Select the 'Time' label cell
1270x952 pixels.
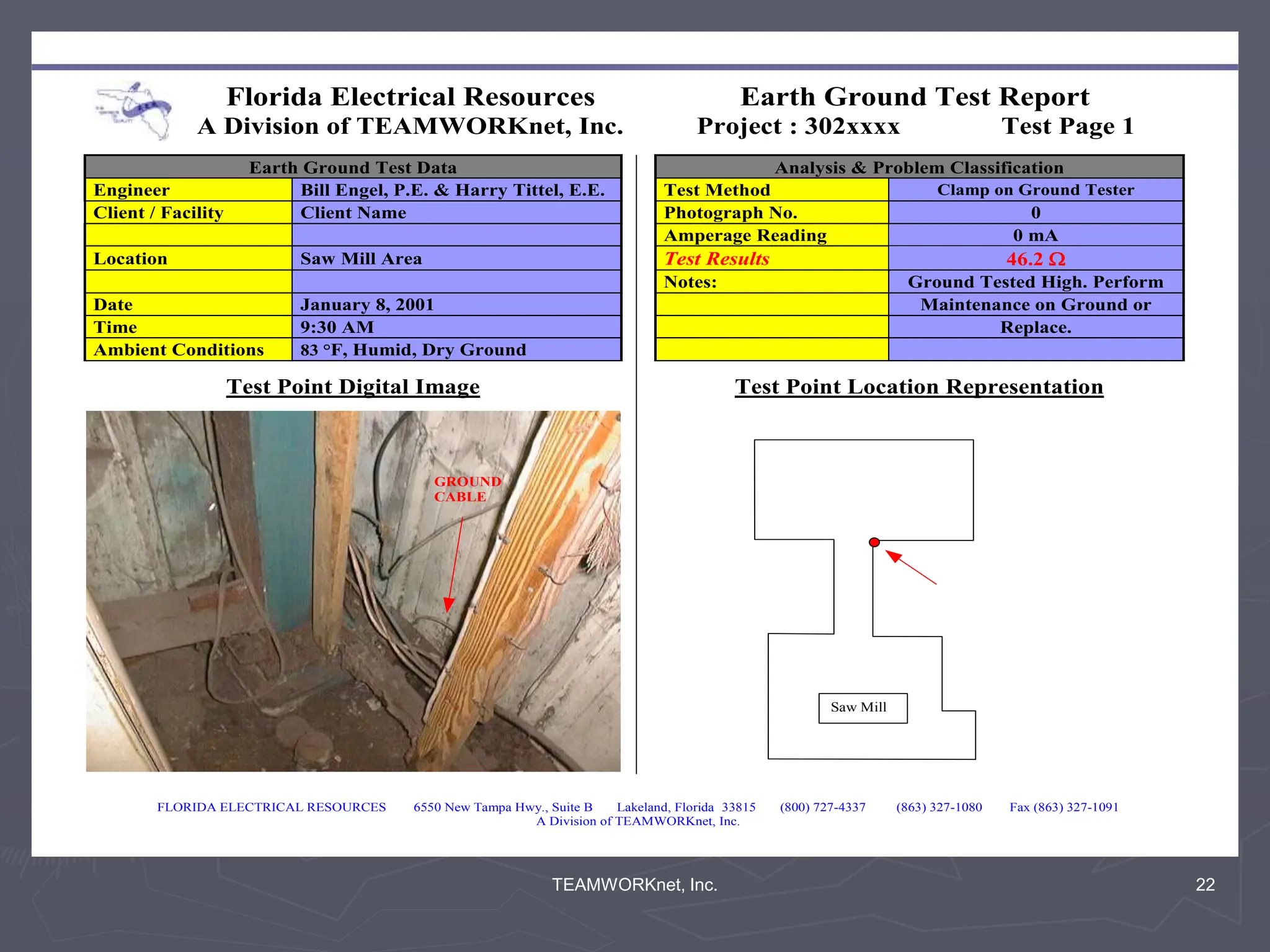(x=189, y=327)
